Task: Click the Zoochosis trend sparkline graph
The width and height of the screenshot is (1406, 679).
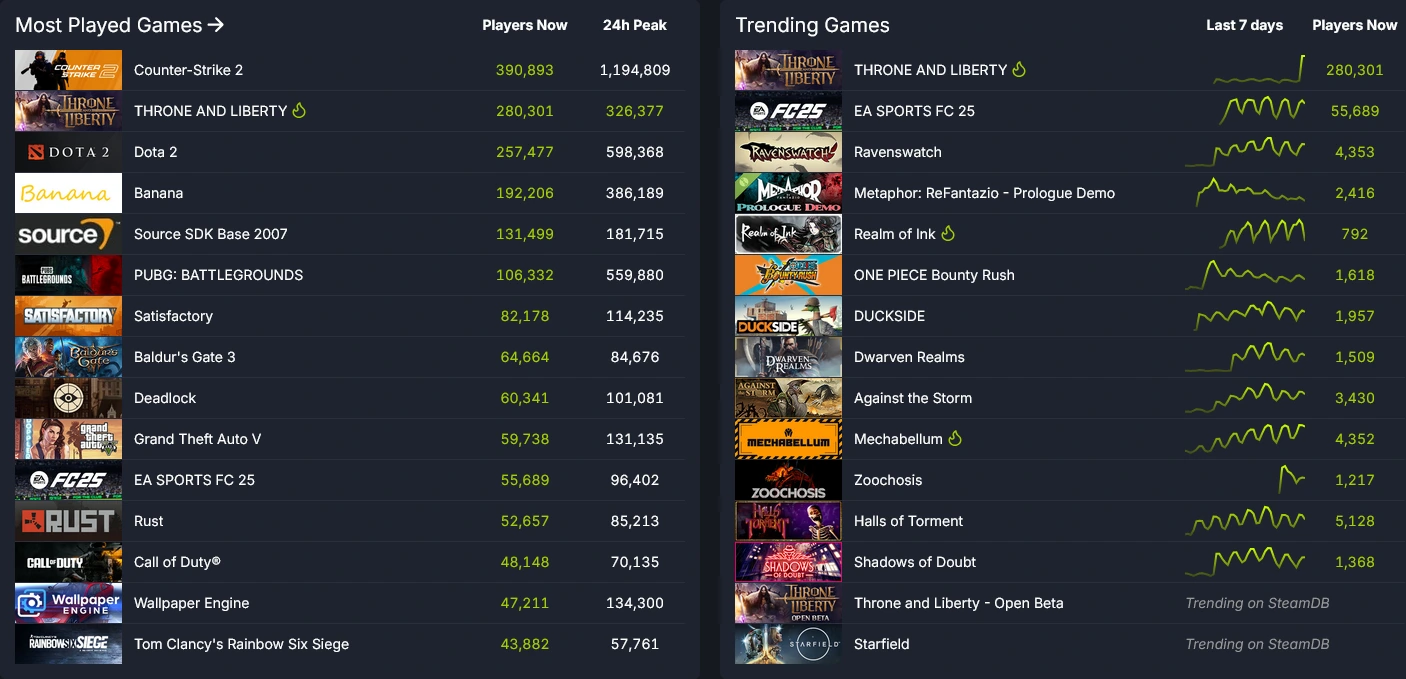Action: pos(1291,479)
